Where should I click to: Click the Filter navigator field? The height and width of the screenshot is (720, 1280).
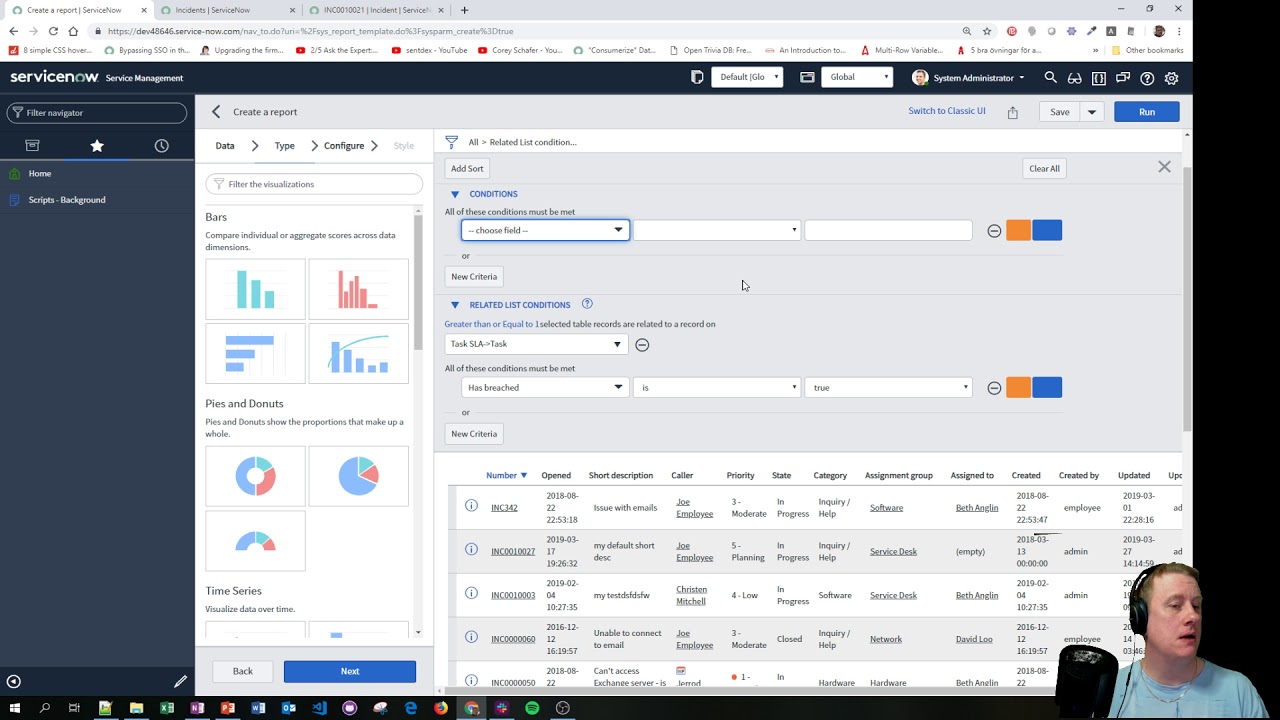(x=97, y=113)
